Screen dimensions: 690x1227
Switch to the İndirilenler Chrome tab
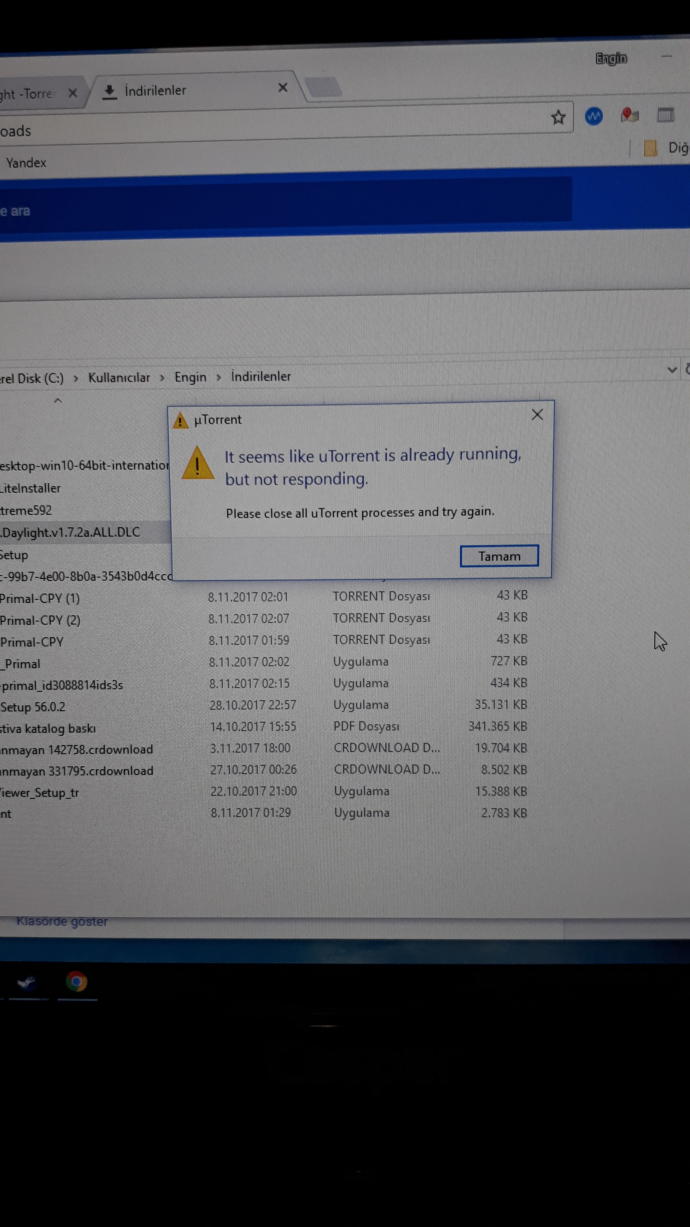pyautogui.click(x=155, y=90)
